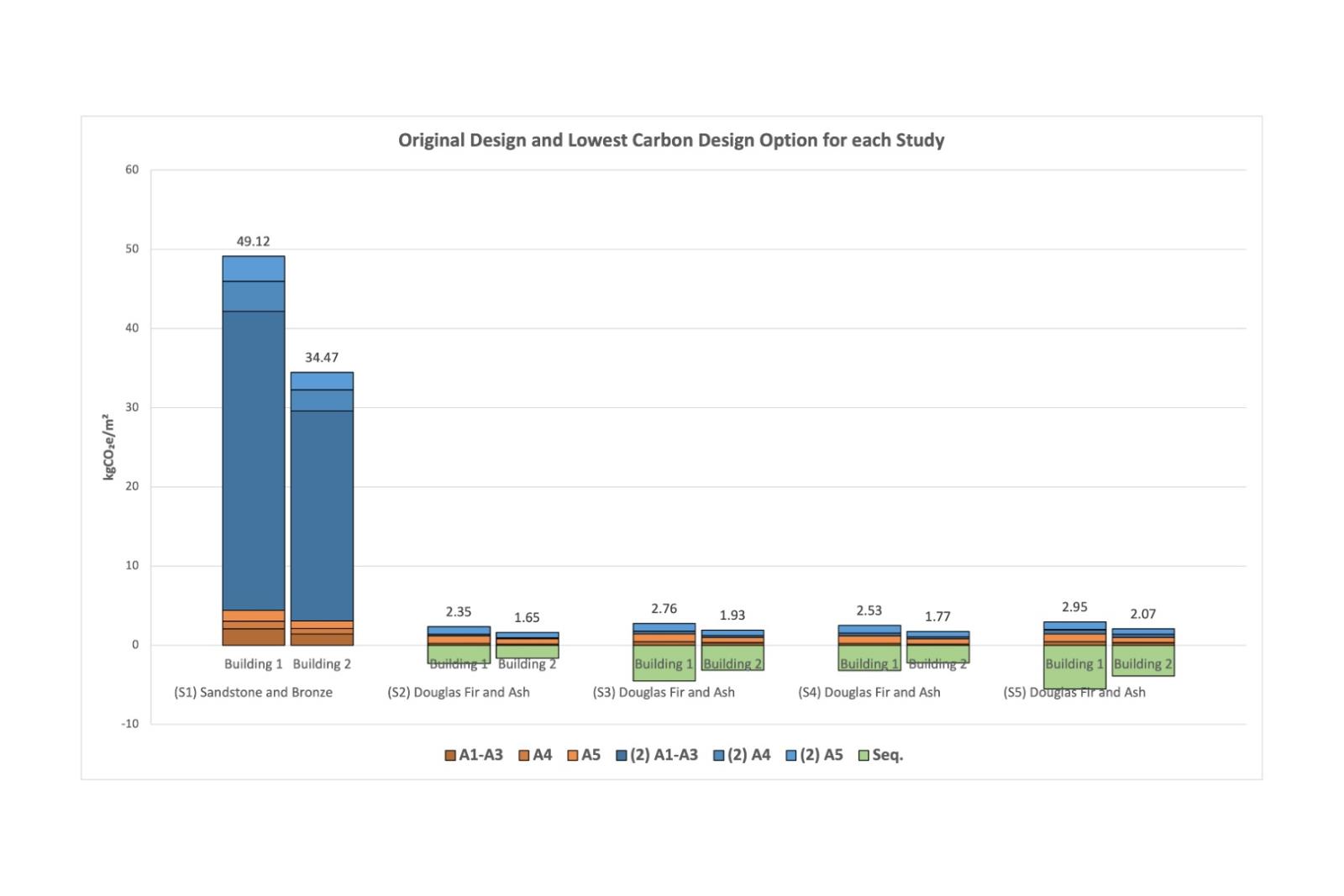Select the green Seq. legend swatch
The width and height of the screenshot is (1344, 896).
point(864,756)
